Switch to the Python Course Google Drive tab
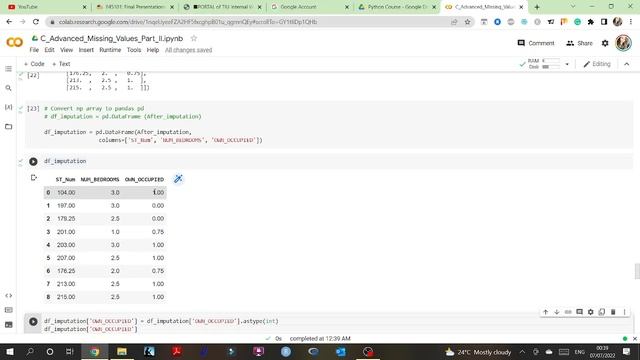 [398, 7]
